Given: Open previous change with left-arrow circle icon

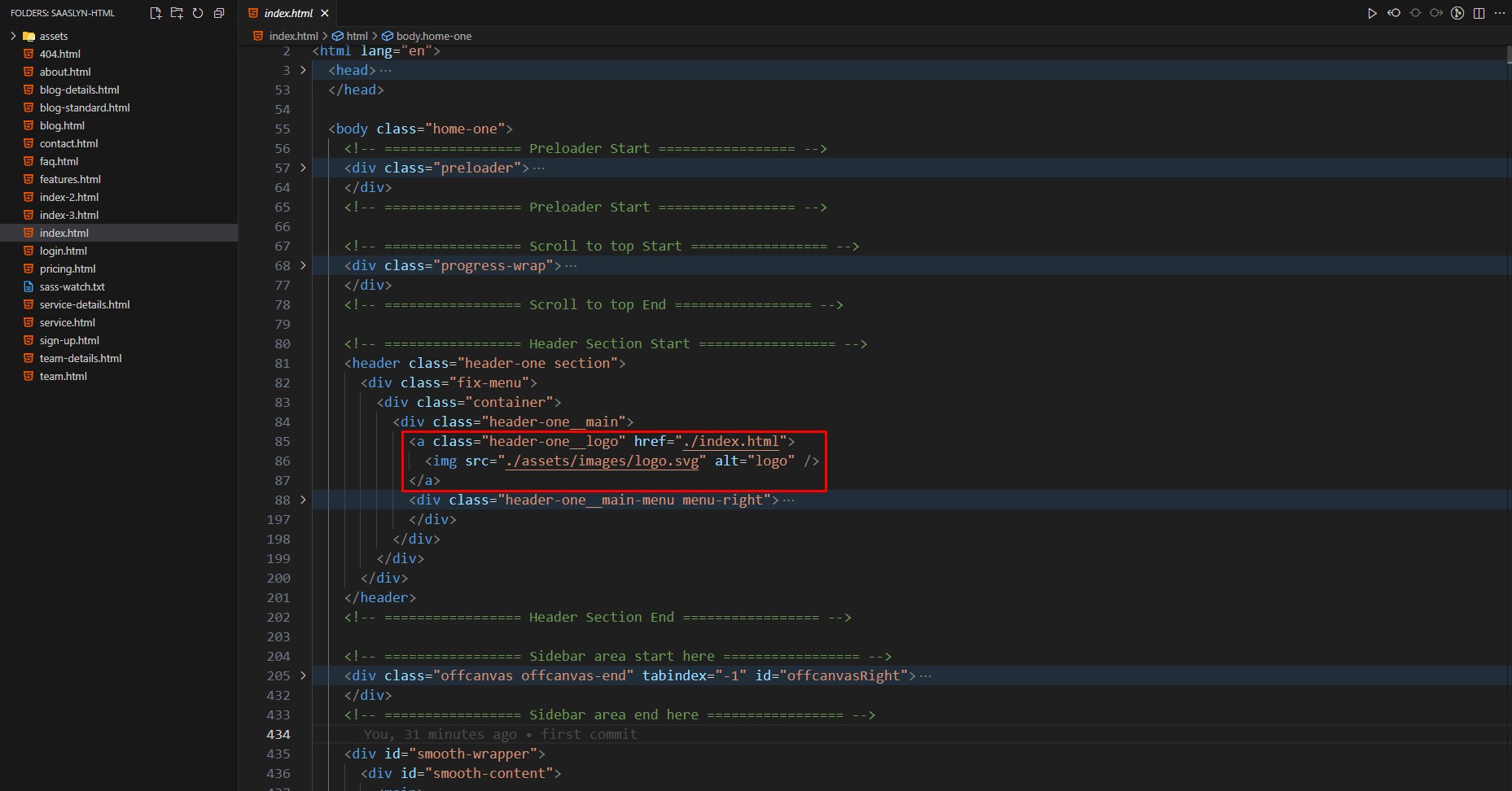Looking at the screenshot, I should 1394,13.
